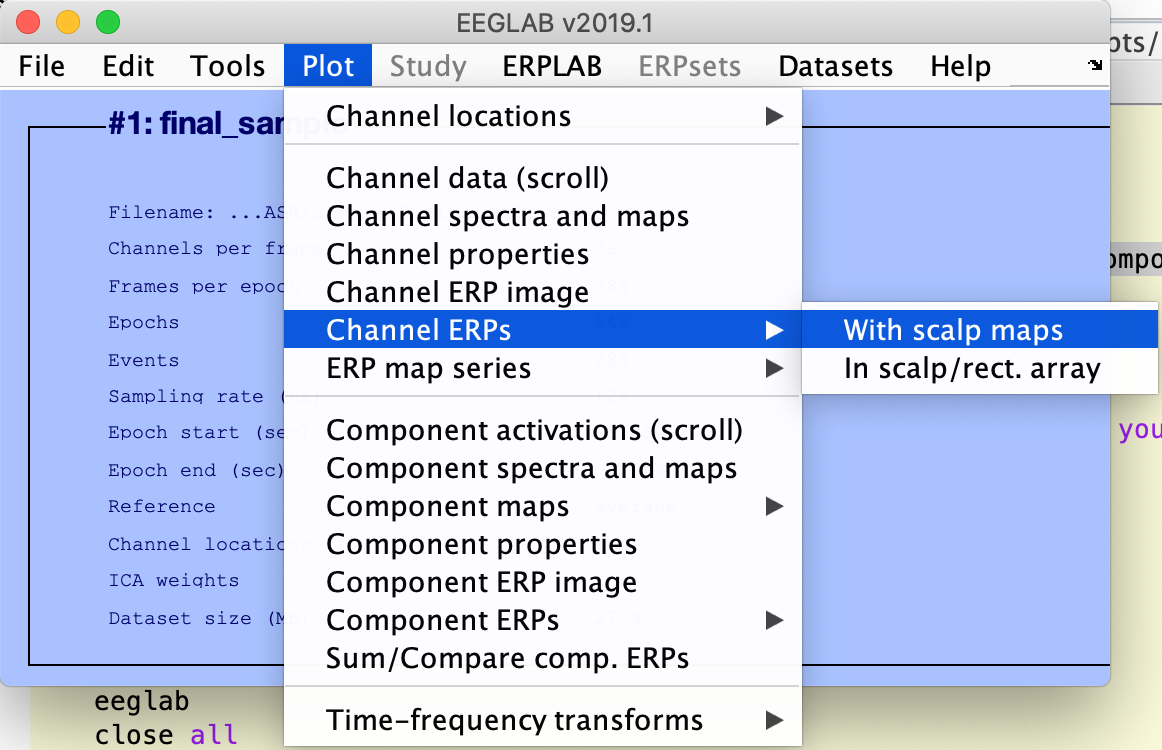
Task: Open the Study menu
Action: click(428, 66)
